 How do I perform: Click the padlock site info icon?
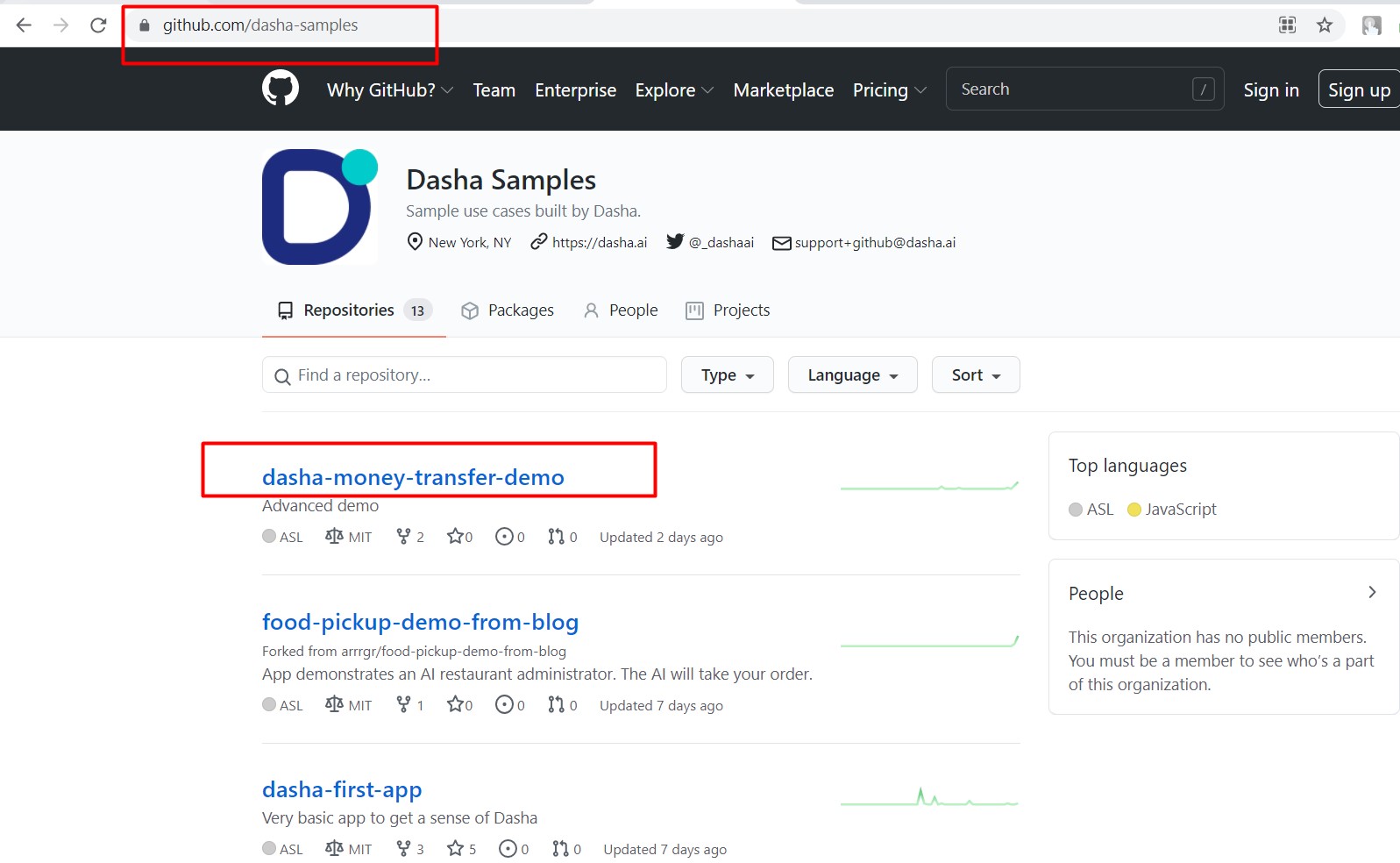(x=145, y=25)
